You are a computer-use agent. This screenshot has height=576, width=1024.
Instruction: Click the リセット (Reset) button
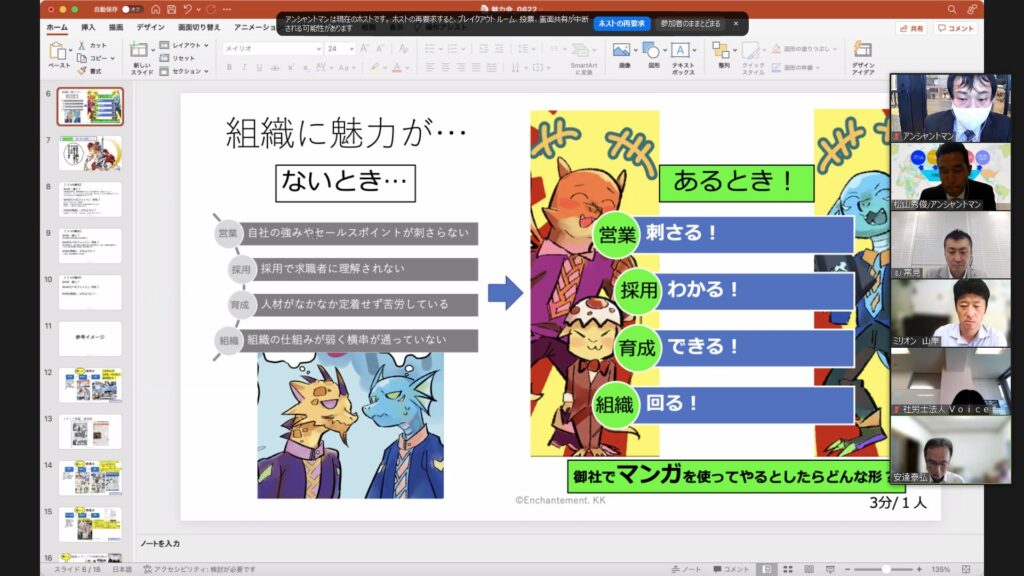tap(178, 58)
